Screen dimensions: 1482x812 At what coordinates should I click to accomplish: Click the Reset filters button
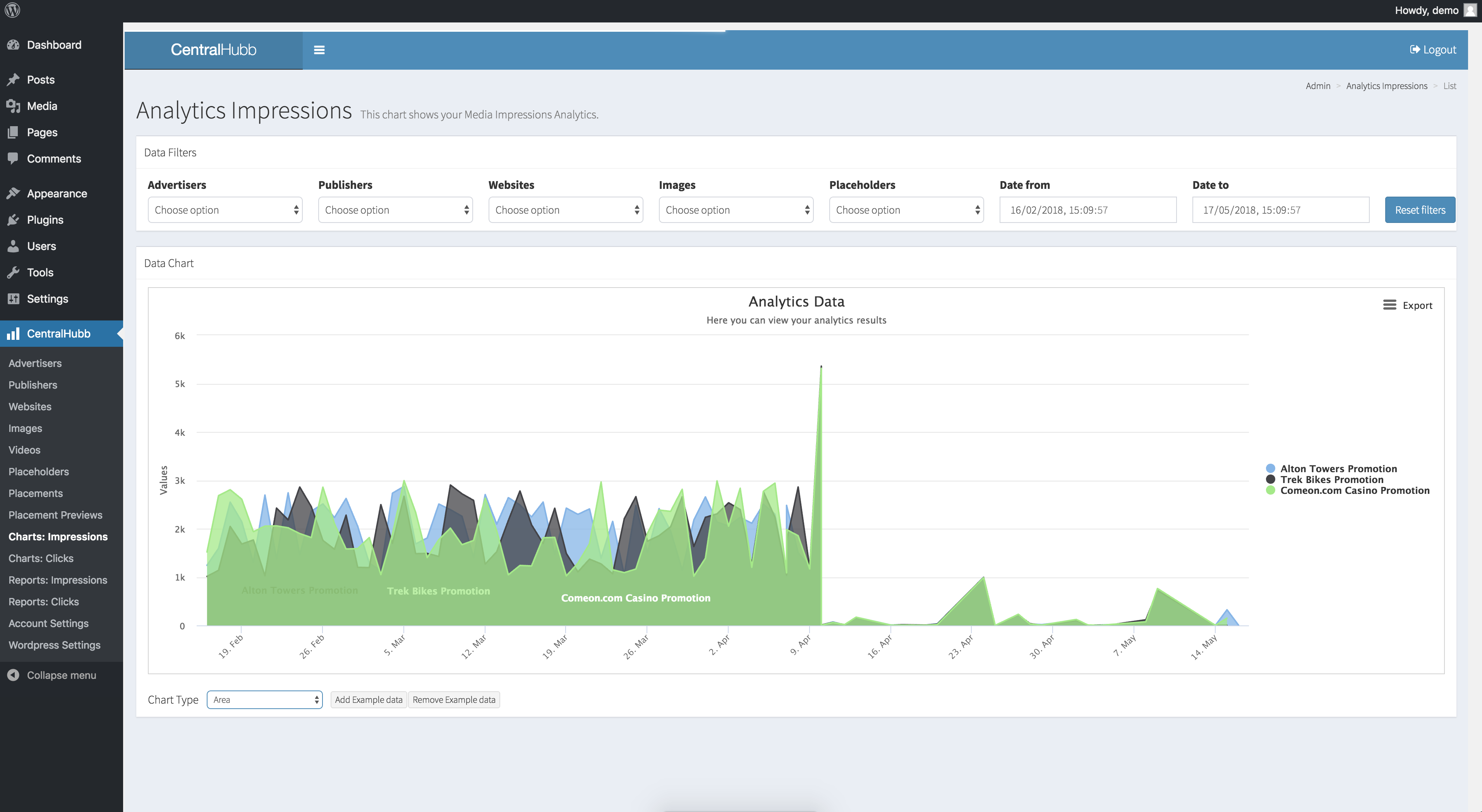(1420, 210)
